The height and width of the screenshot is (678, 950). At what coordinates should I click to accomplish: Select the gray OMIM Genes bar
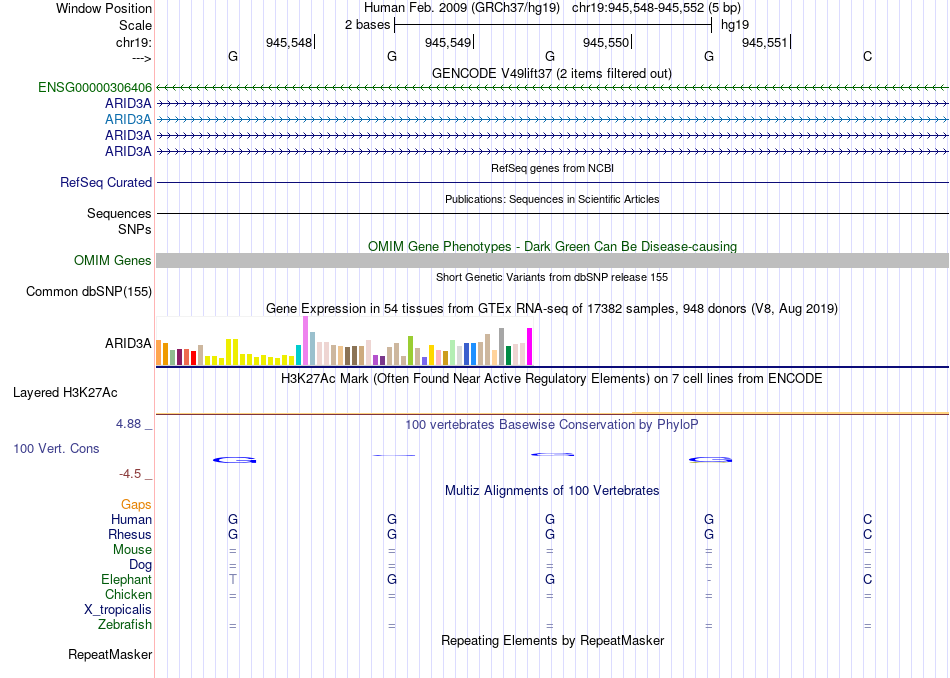552,261
